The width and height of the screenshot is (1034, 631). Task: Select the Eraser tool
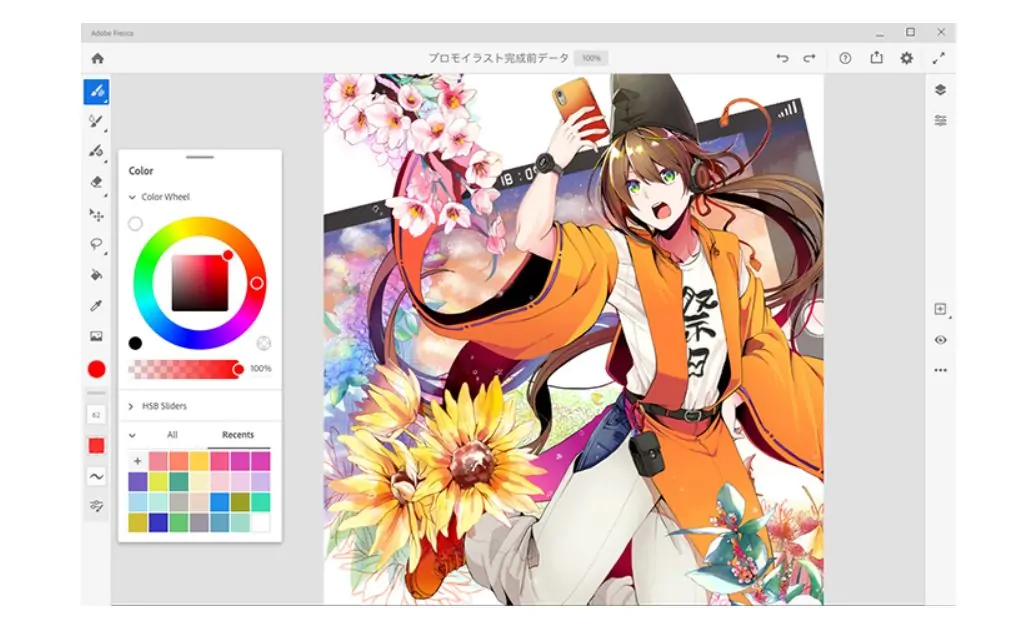[96, 182]
